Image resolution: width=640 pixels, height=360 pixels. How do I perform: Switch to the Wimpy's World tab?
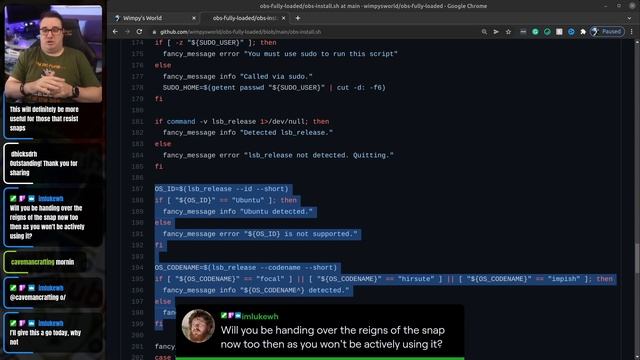[x=155, y=18]
